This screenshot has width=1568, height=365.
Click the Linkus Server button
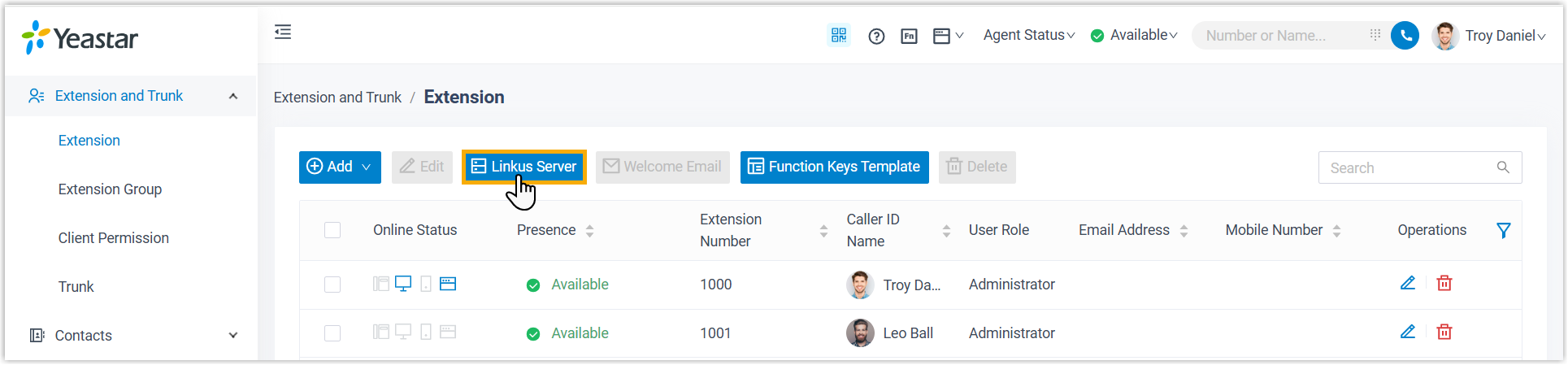coord(524,167)
